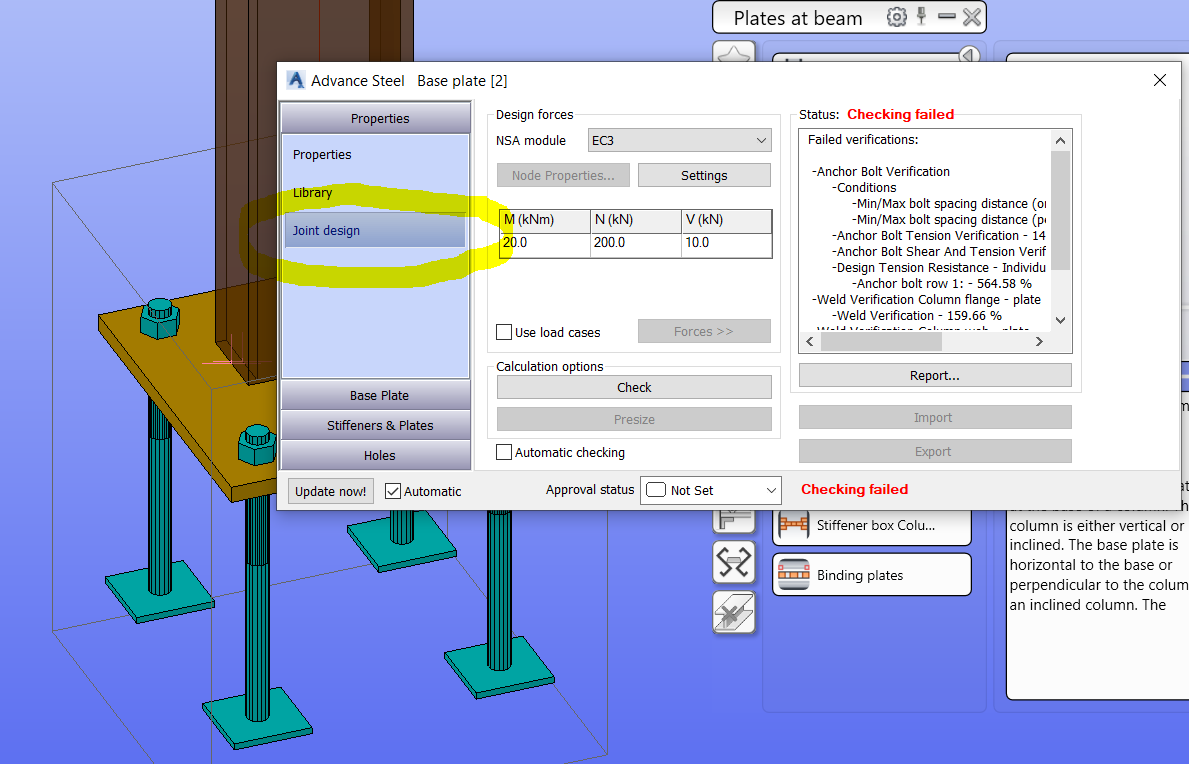Click the horizontal scrollbar thumb in verifications
The height and width of the screenshot is (764, 1189).
881,342
